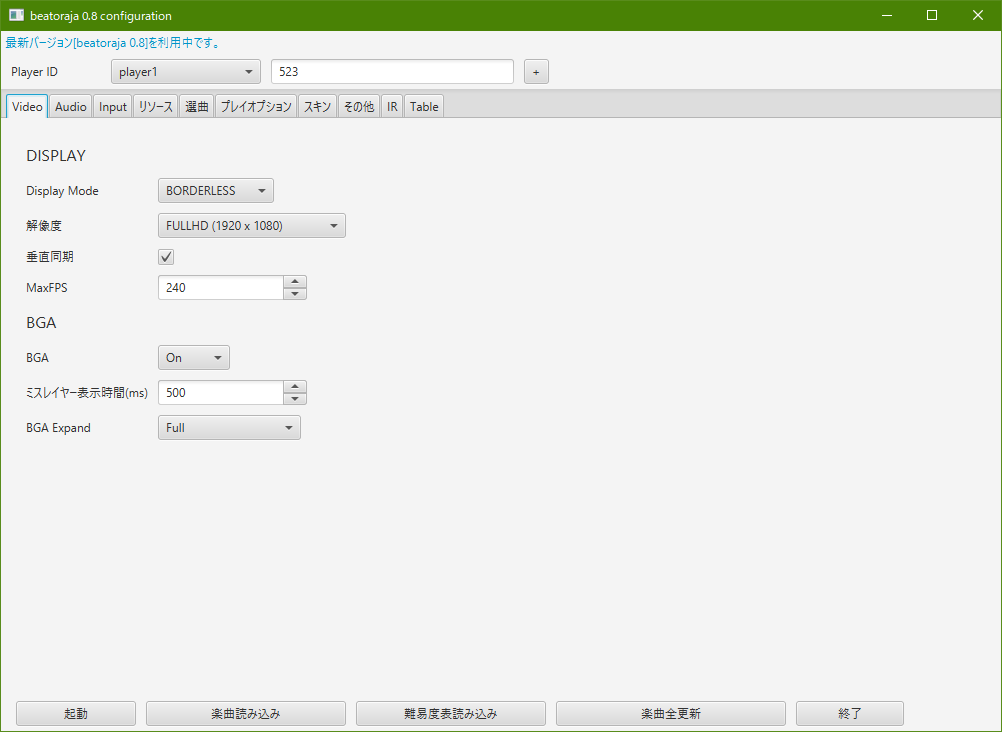Viewport: 1002px width, 732px height.
Task: Click the 難易度表読み込み button
Action: [x=451, y=713]
